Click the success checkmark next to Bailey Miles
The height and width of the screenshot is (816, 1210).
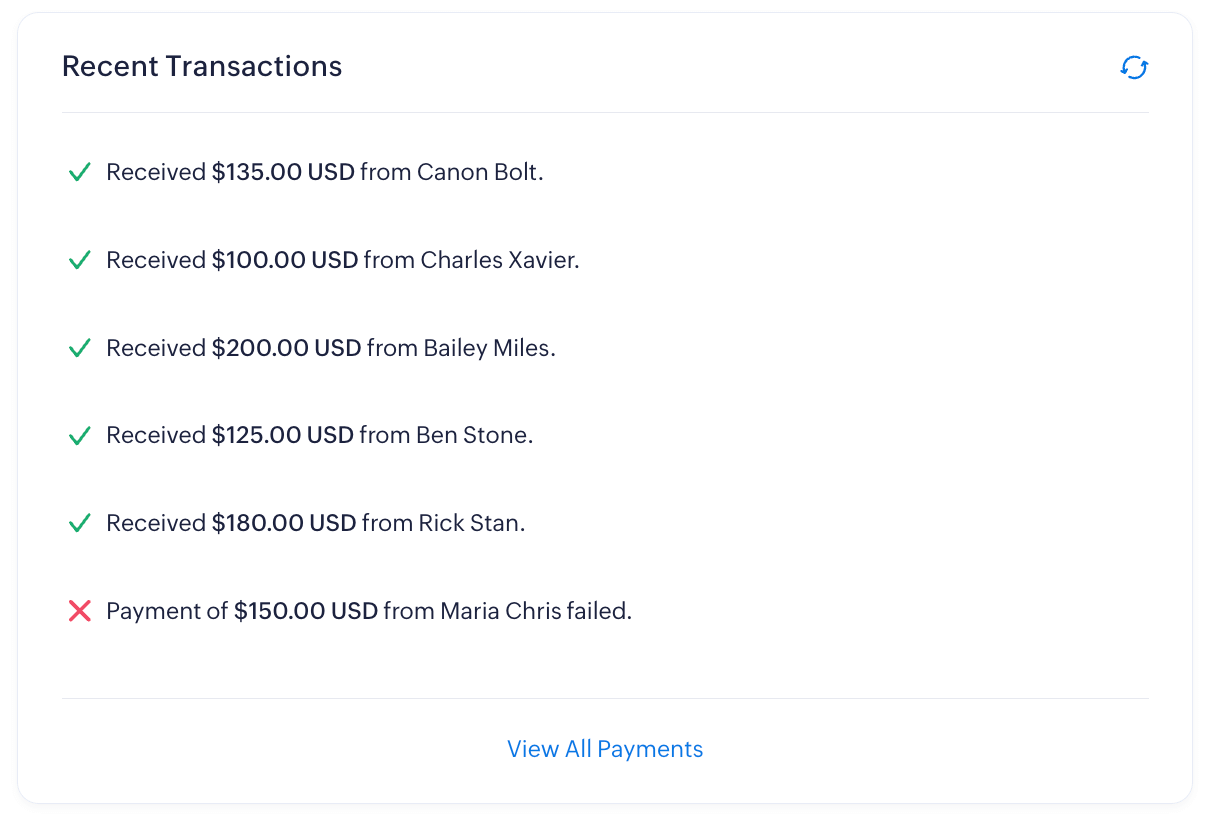80,349
